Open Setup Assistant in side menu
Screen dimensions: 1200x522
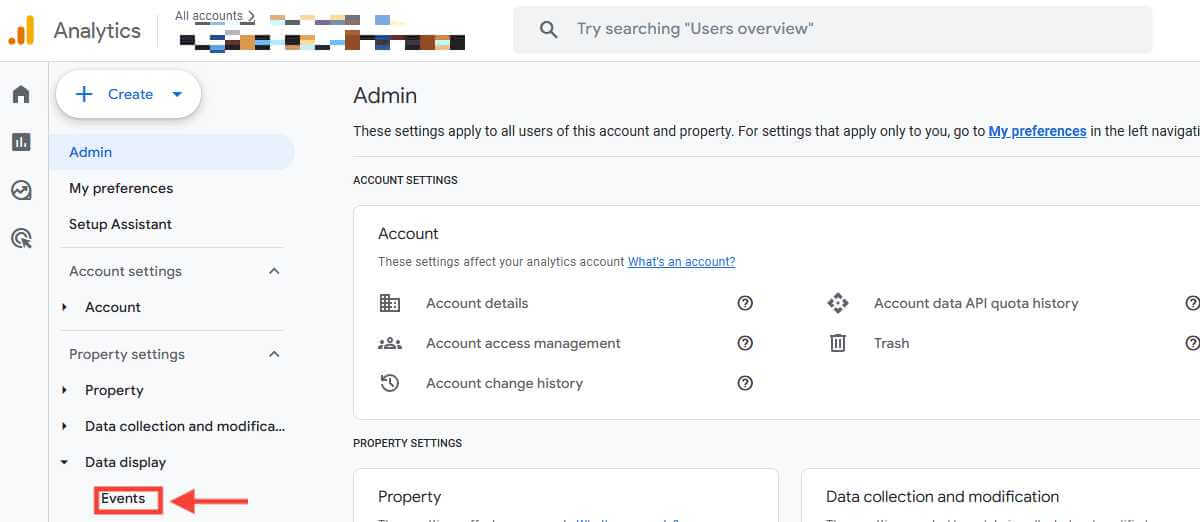pyautogui.click(x=120, y=224)
